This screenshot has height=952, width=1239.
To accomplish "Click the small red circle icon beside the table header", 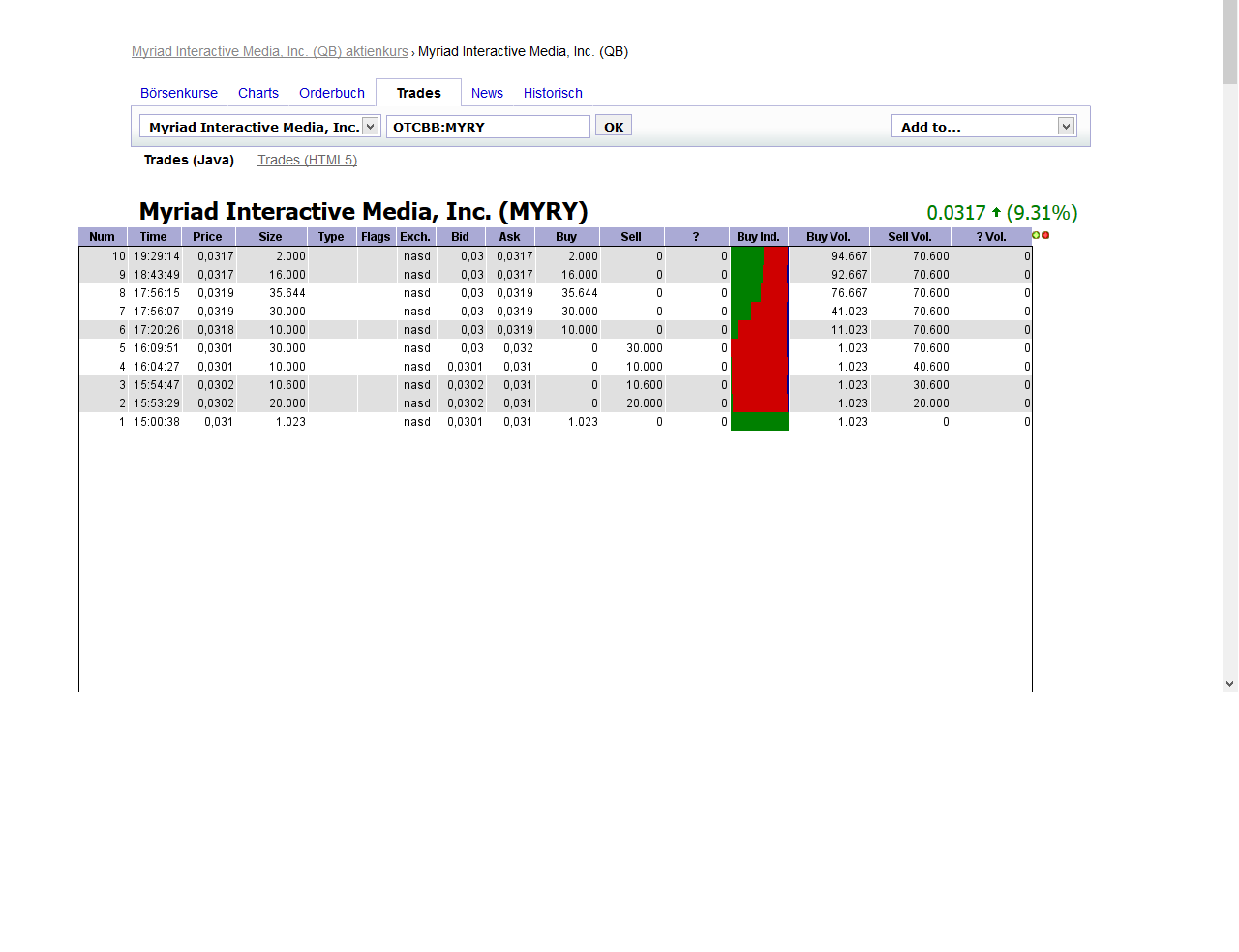I will click(1045, 235).
